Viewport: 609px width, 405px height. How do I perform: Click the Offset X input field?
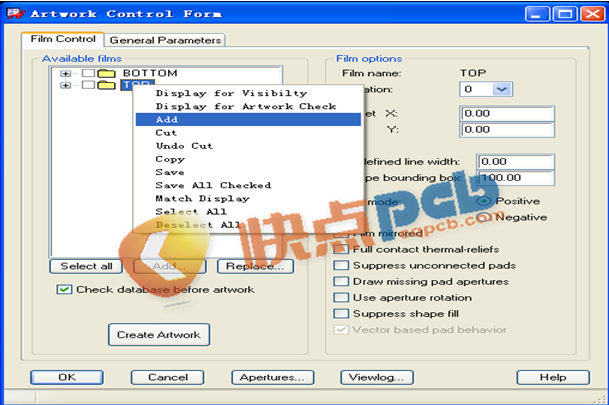tap(507, 114)
